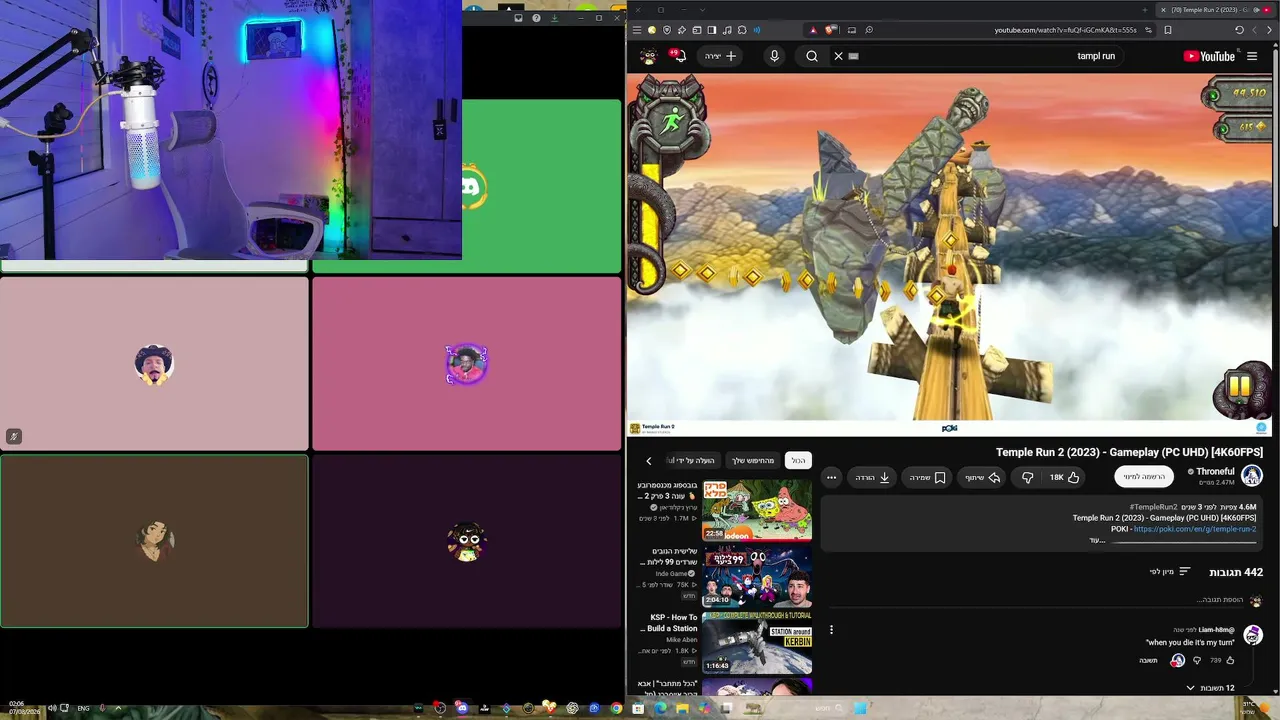
Task: Subscribe to the Throneful channel
Action: [x=1144, y=477]
